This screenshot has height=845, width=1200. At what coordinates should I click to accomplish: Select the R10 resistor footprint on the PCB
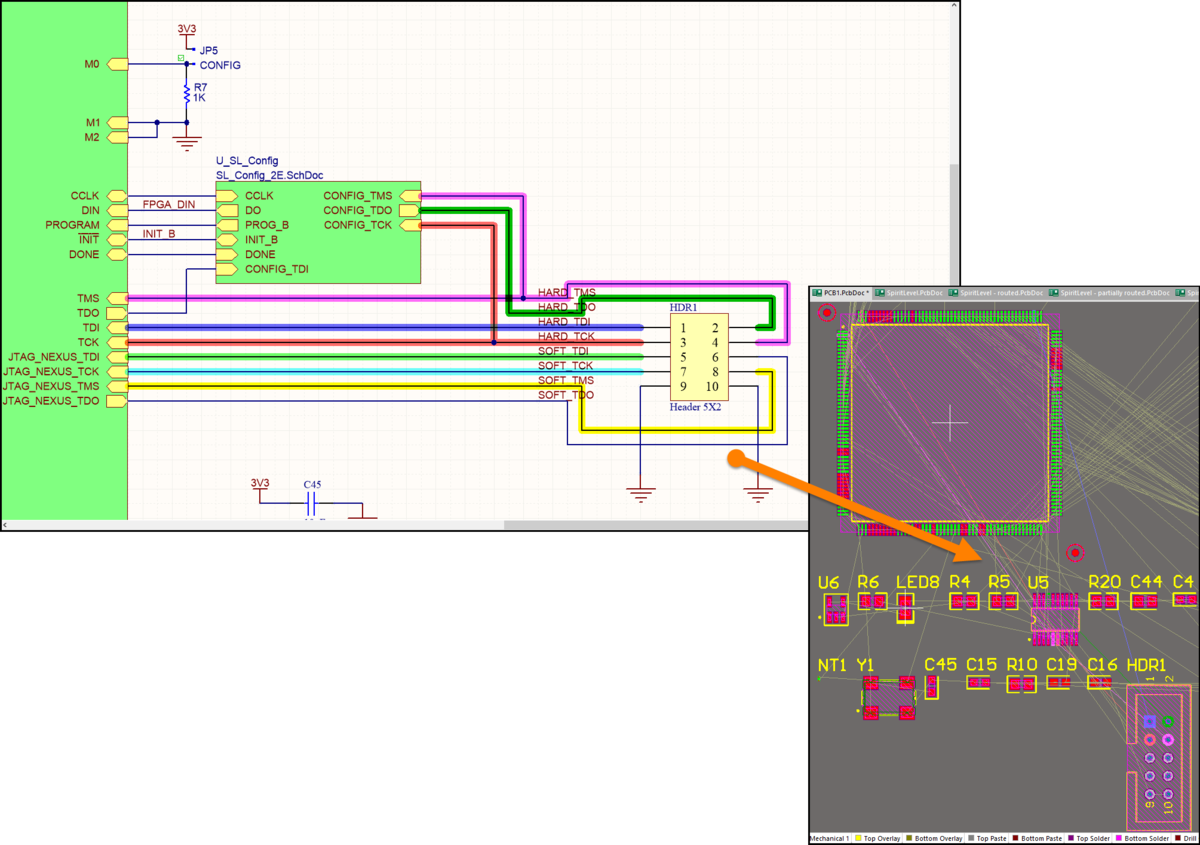[1022, 684]
